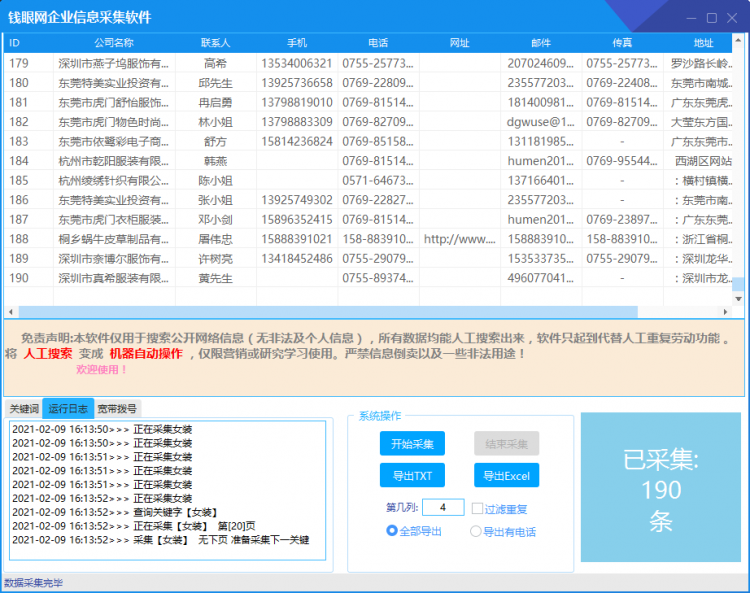Choose the 导出有电话 radio option
The height and width of the screenshot is (593, 750).
point(476,531)
